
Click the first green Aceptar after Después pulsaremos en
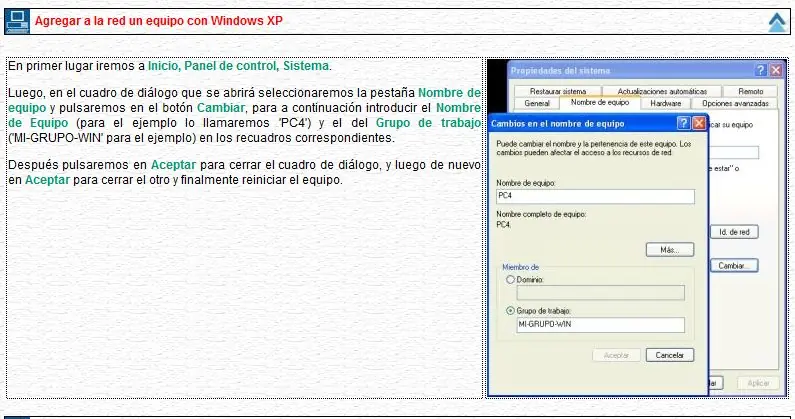(173, 165)
